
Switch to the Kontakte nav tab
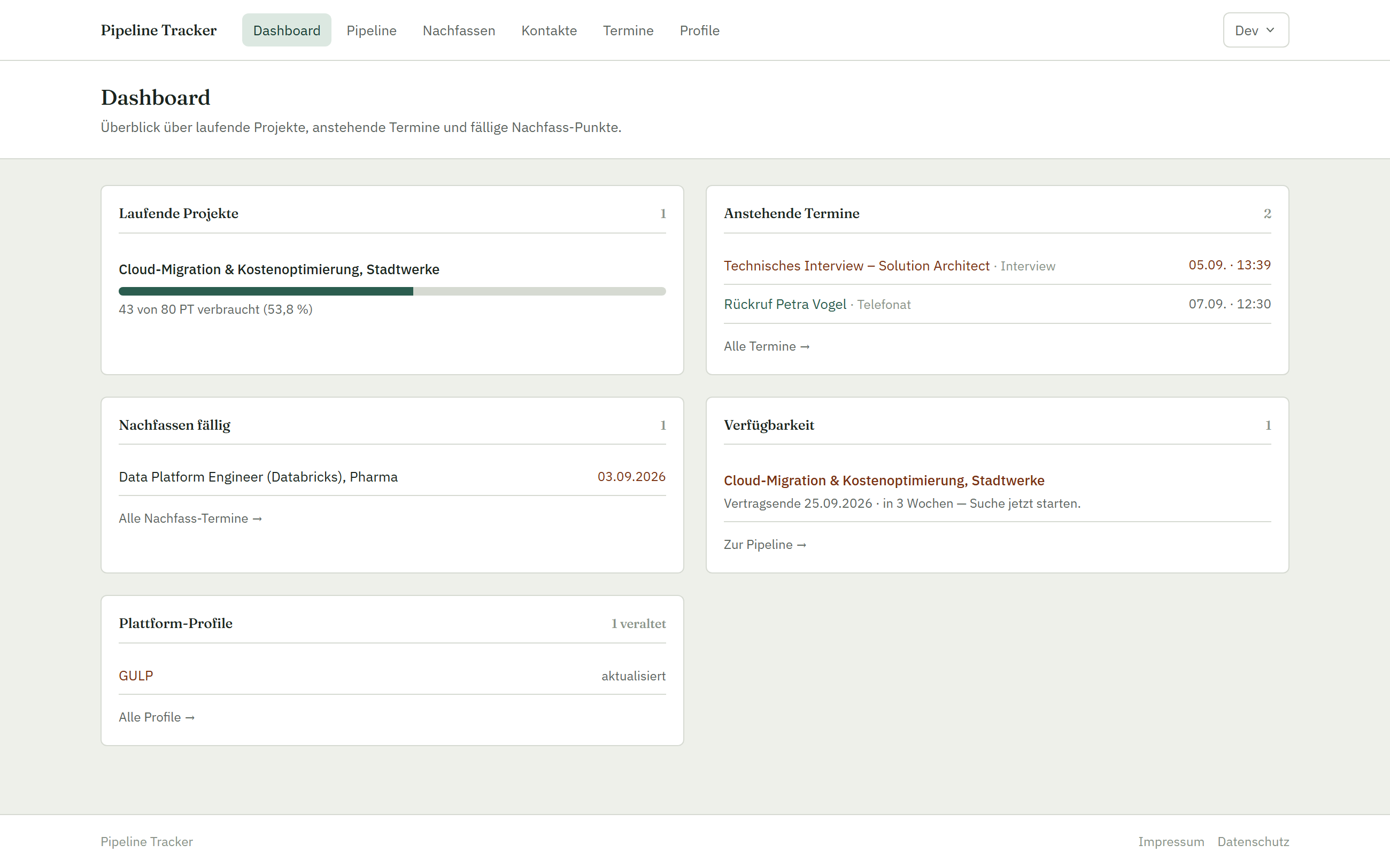(x=549, y=30)
